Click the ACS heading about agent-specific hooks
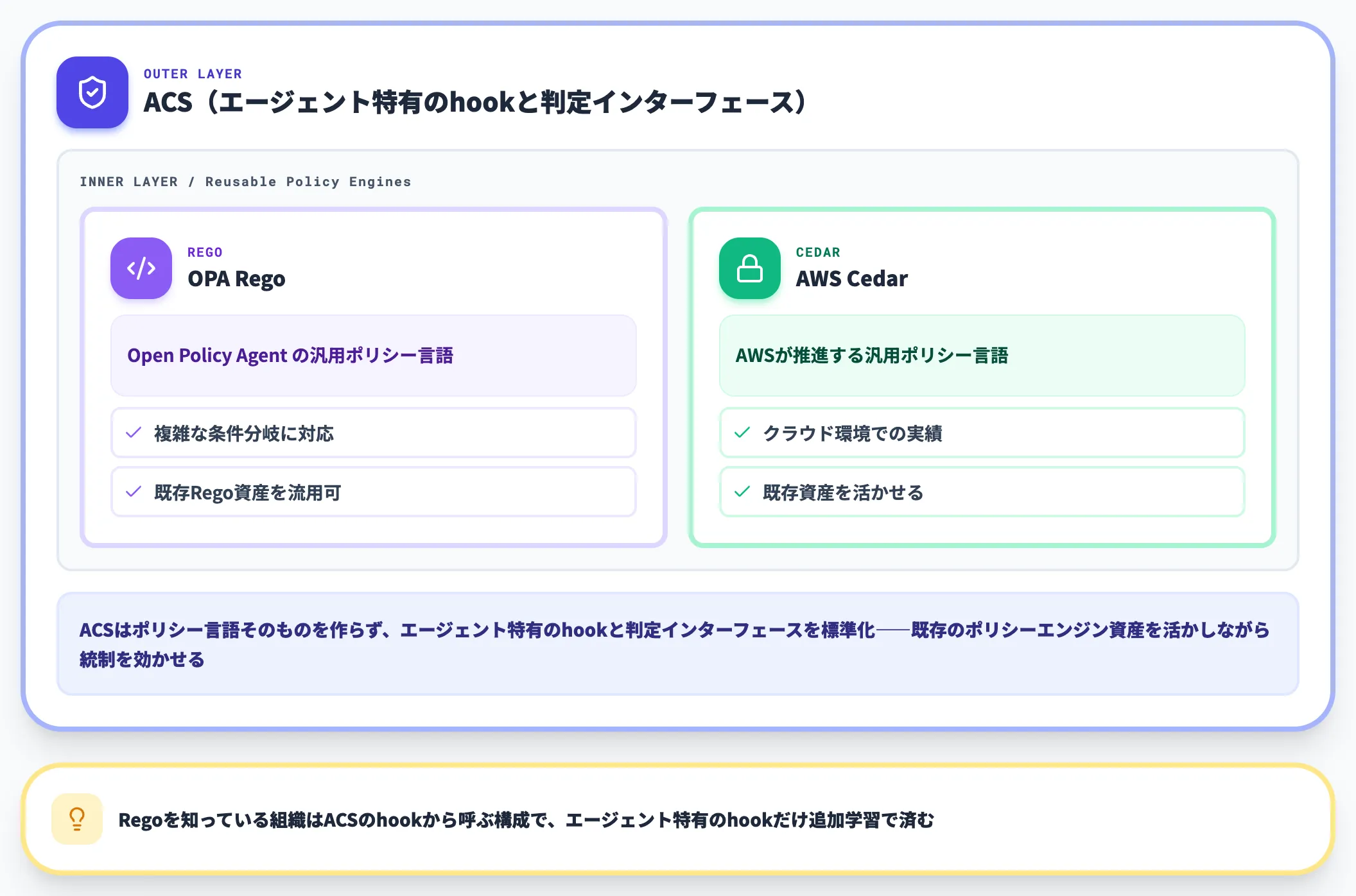Screen dimensions: 1356x896 point(474,102)
